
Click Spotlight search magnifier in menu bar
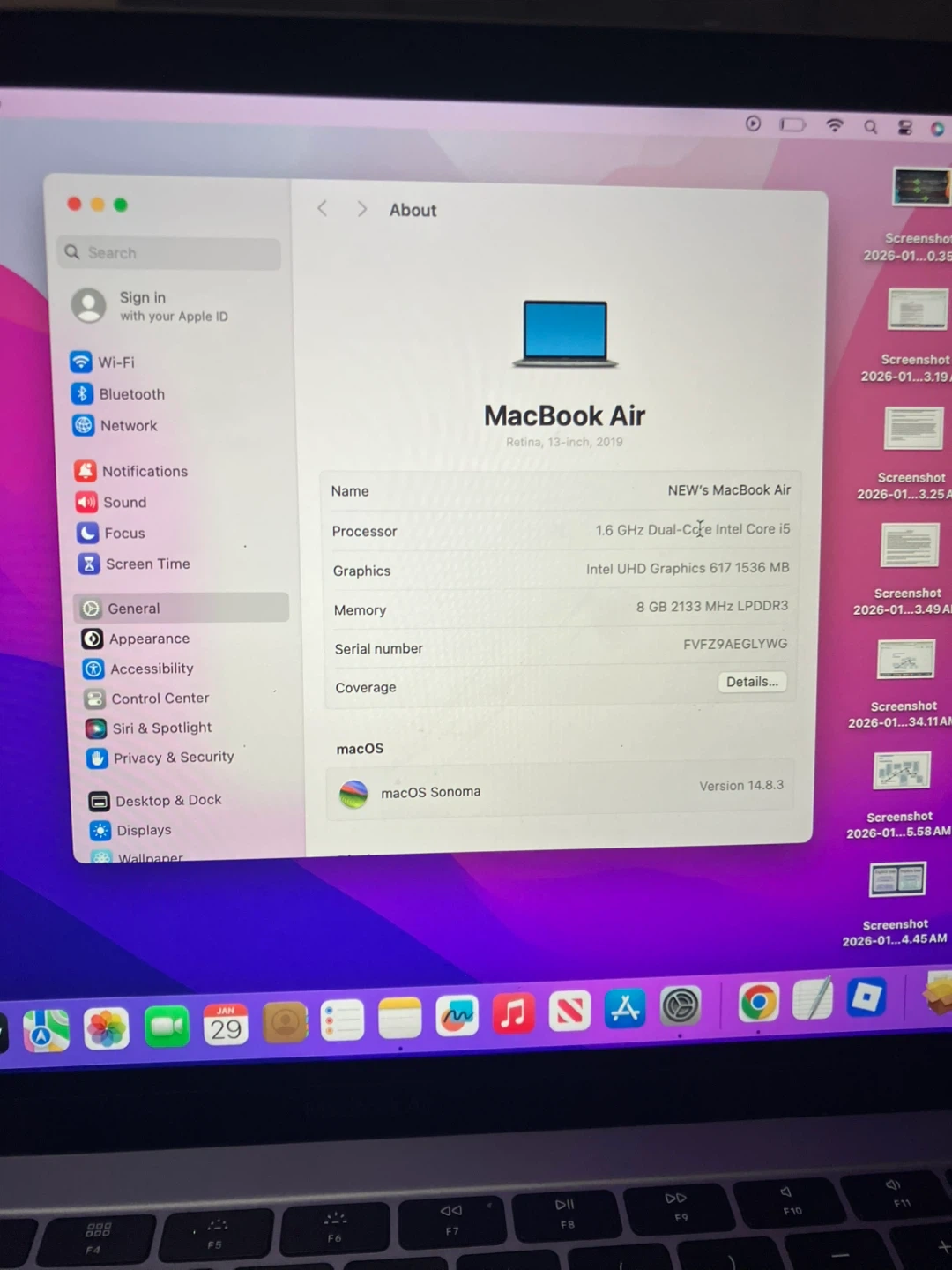pyautogui.click(x=870, y=126)
